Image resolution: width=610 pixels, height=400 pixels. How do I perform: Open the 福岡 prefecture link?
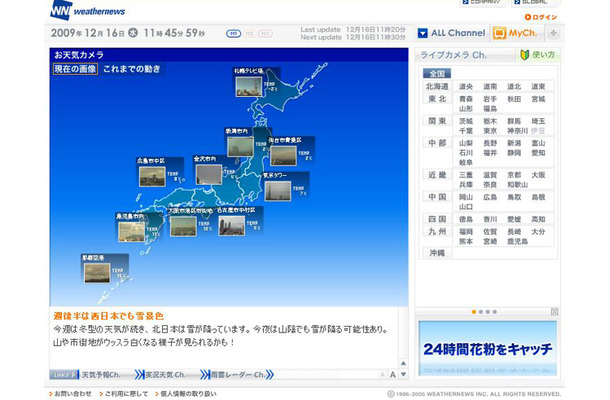pos(466,232)
